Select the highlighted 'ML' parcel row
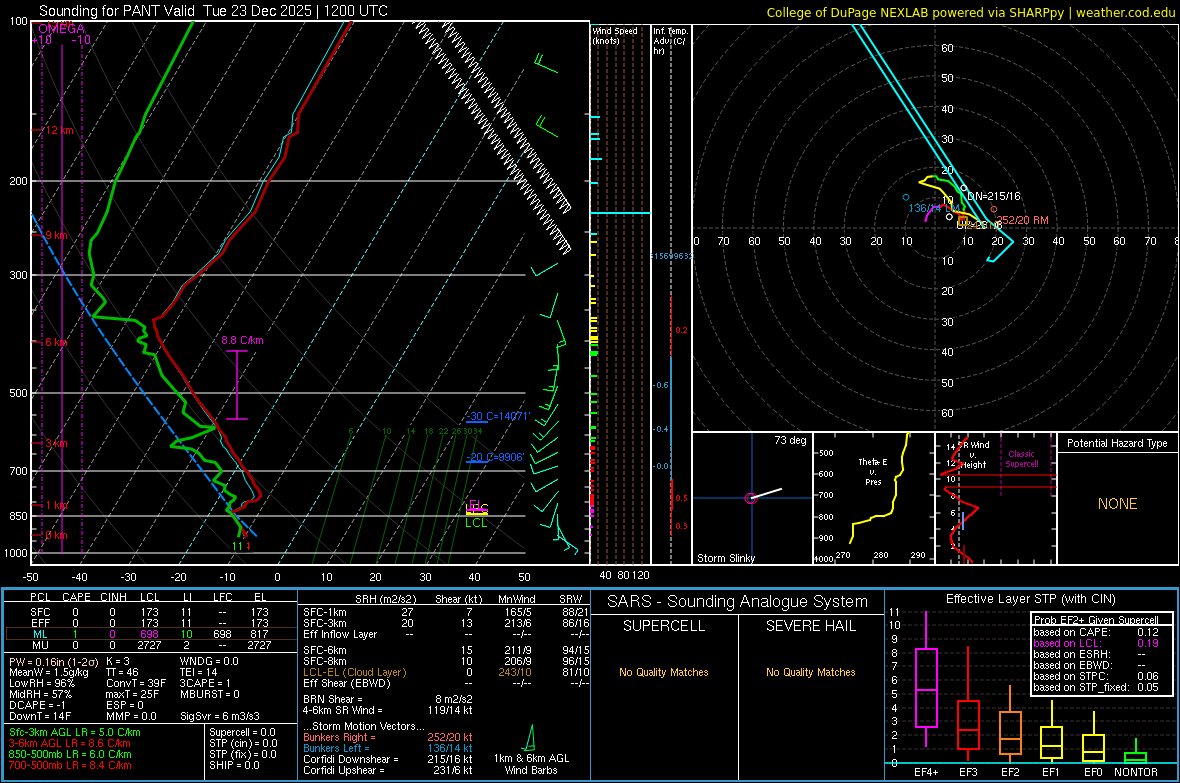 [x=149, y=634]
